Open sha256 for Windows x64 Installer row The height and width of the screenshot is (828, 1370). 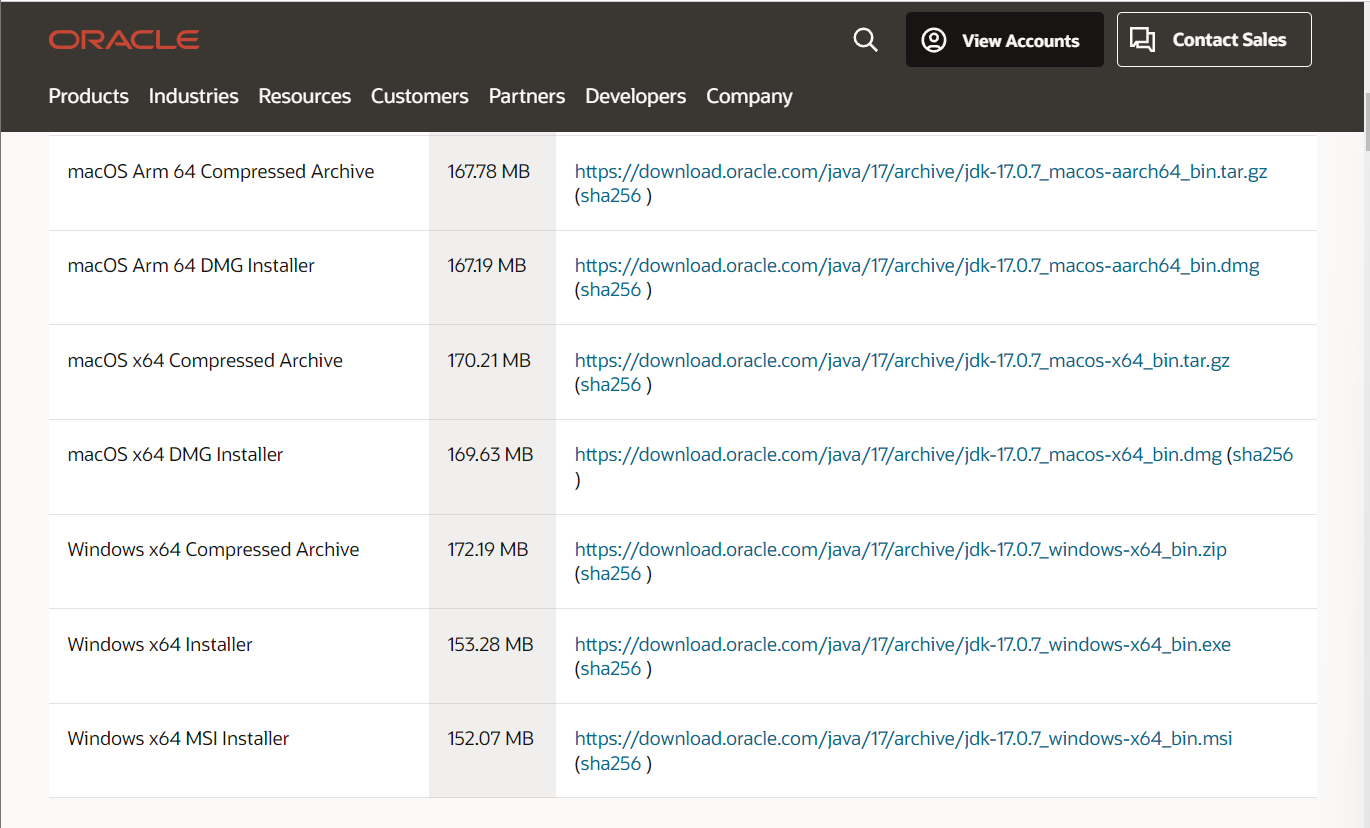coord(610,669)
